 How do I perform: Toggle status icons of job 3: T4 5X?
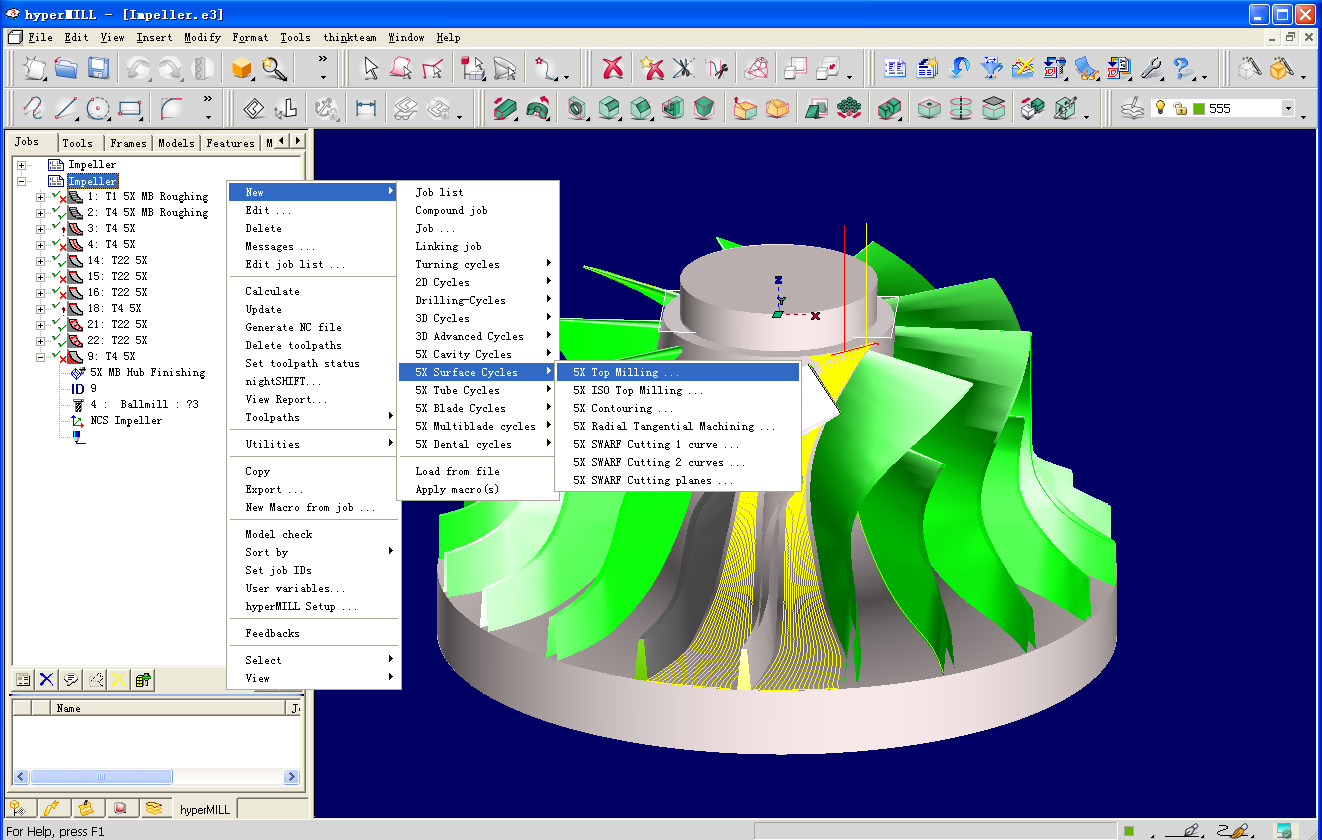coord(59,229)
